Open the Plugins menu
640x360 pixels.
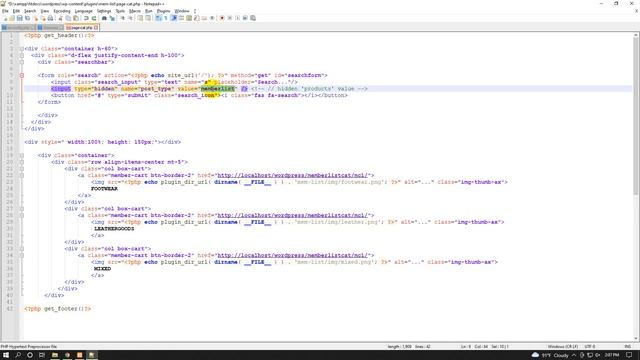163,11
